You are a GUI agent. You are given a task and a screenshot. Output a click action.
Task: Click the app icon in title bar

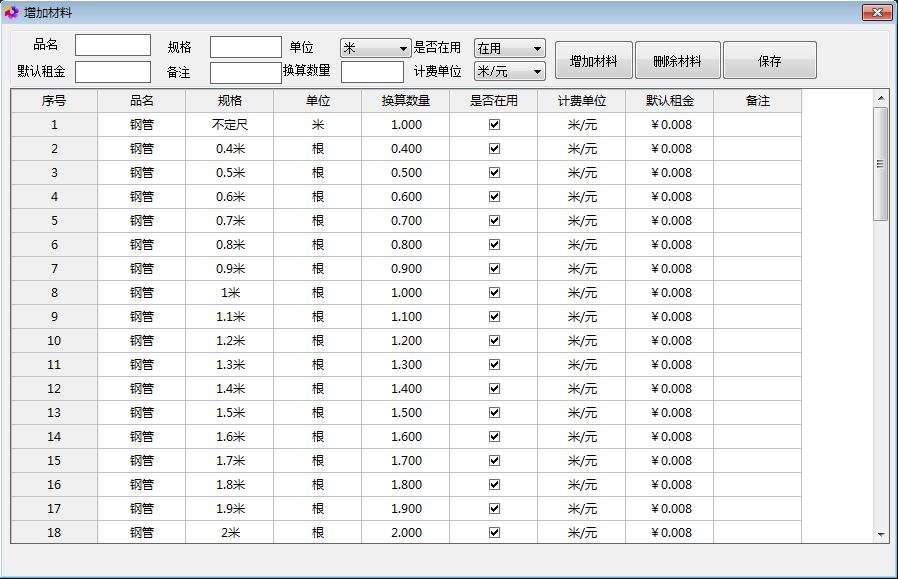pos(12,12)
